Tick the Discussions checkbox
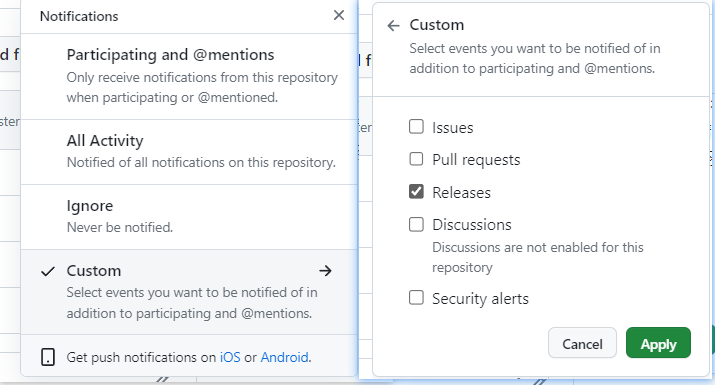715x385 pixels. coord(416,224)
